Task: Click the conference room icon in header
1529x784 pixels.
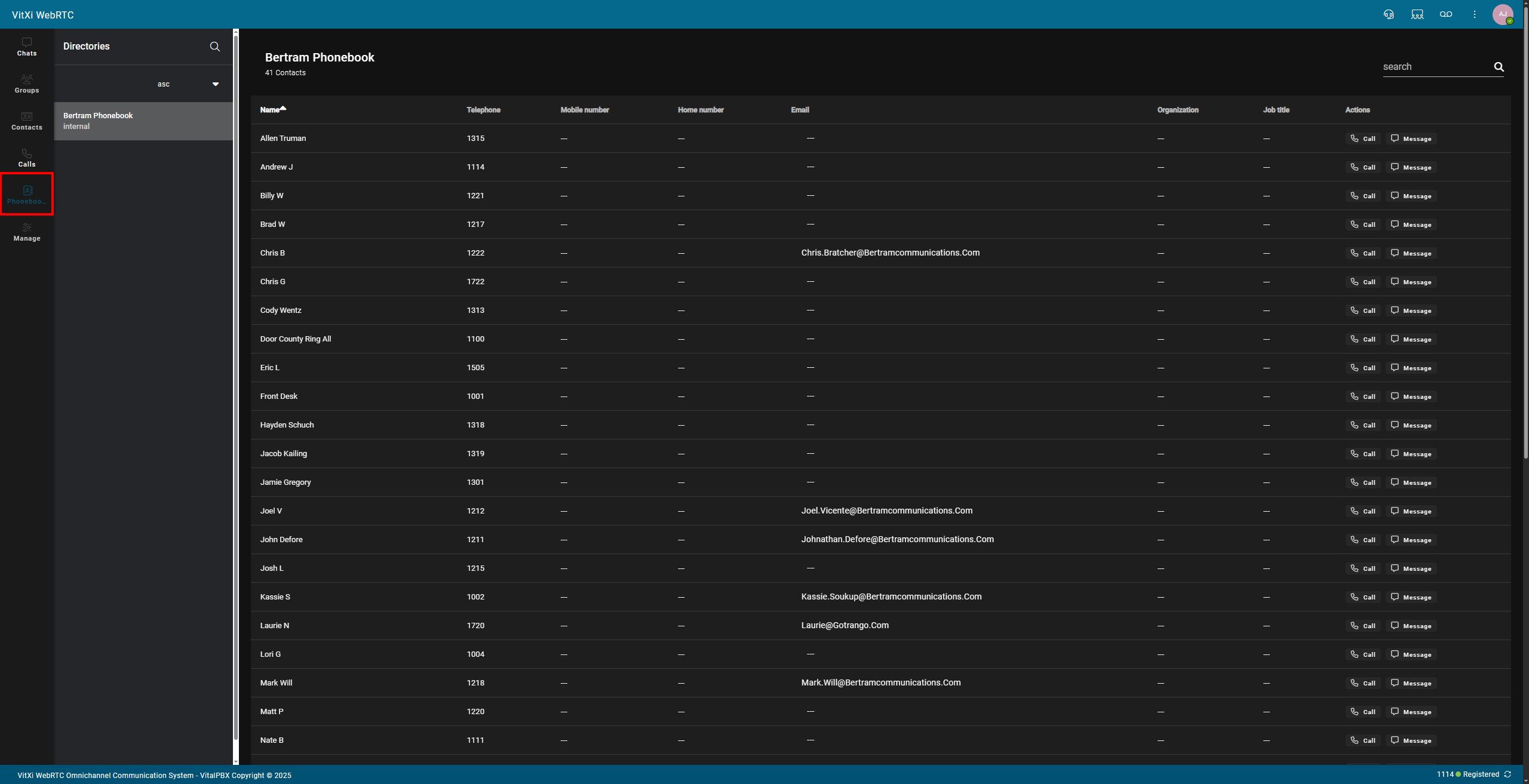Action: 1417,14
